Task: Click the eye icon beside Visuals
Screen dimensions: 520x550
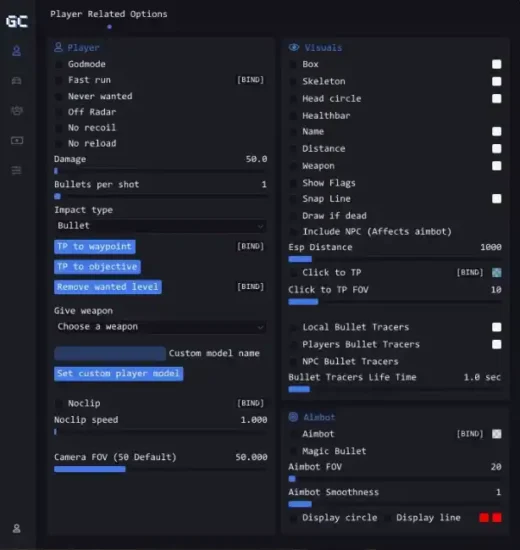Action: click(x=294, y=47)
